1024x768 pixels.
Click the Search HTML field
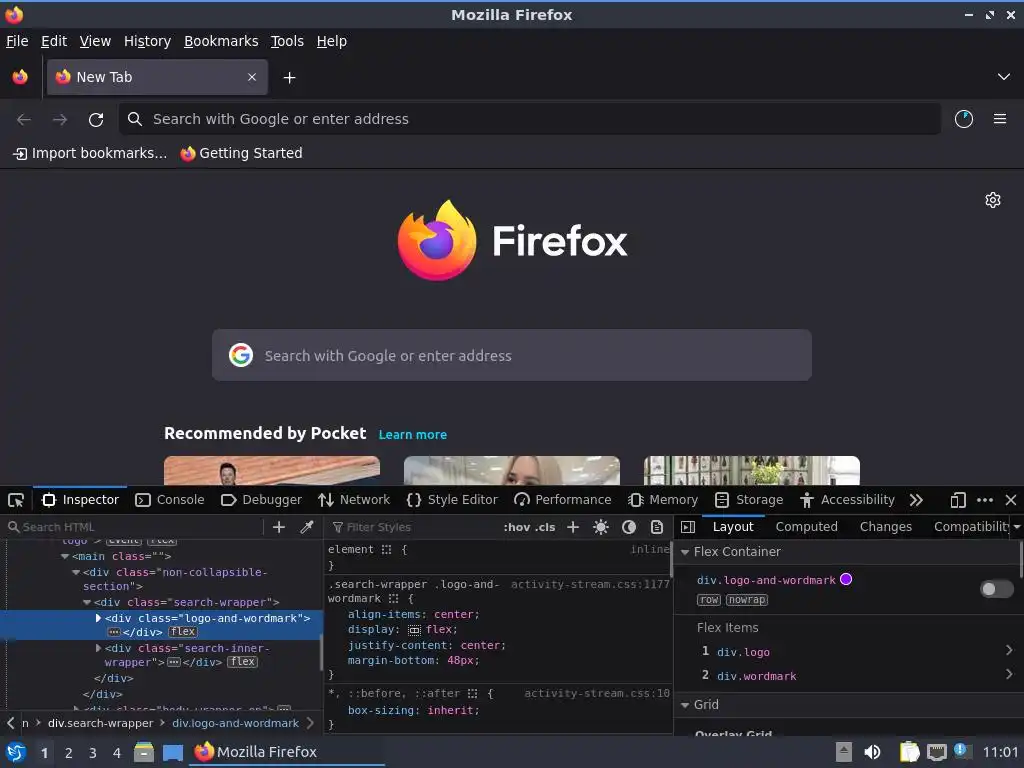tap(134, 527)
